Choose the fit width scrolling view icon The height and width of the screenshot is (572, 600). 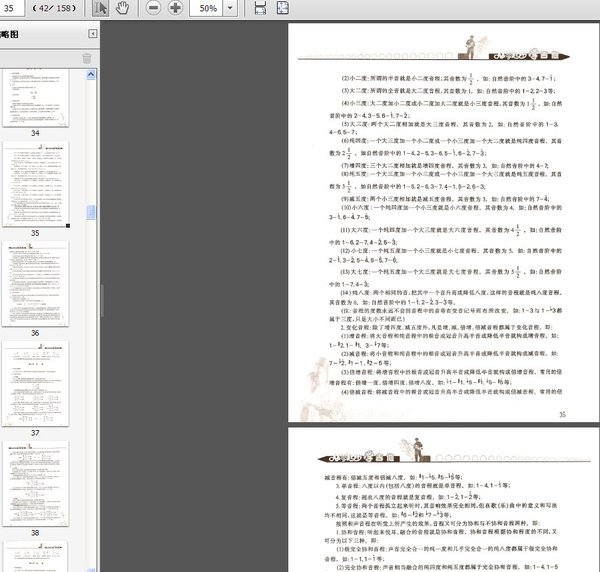pyautogui.click(x=260, y=8)
